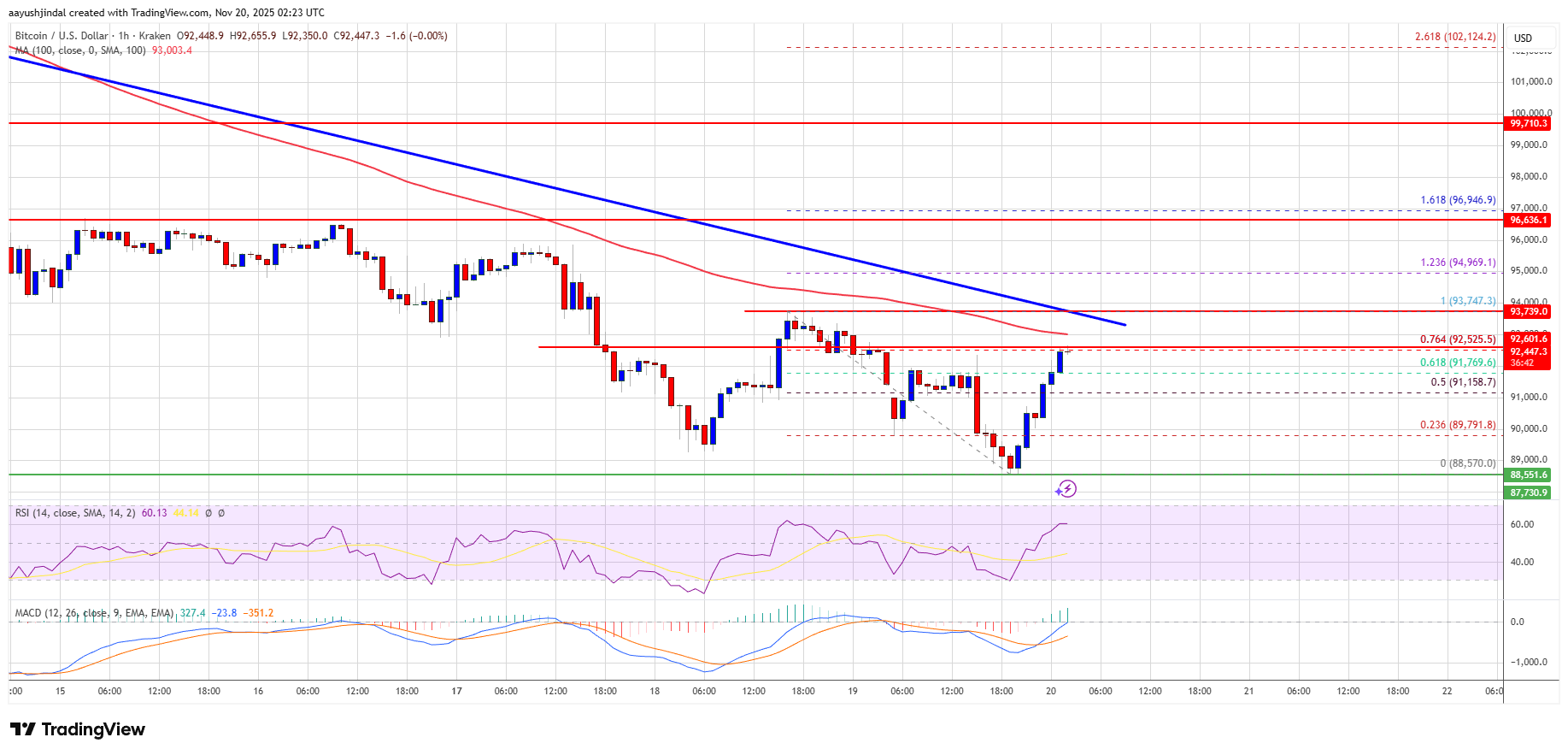Click the red 99,710.3 price label
This screenshot has width=1568, height=755.
tap(1528, 124)
